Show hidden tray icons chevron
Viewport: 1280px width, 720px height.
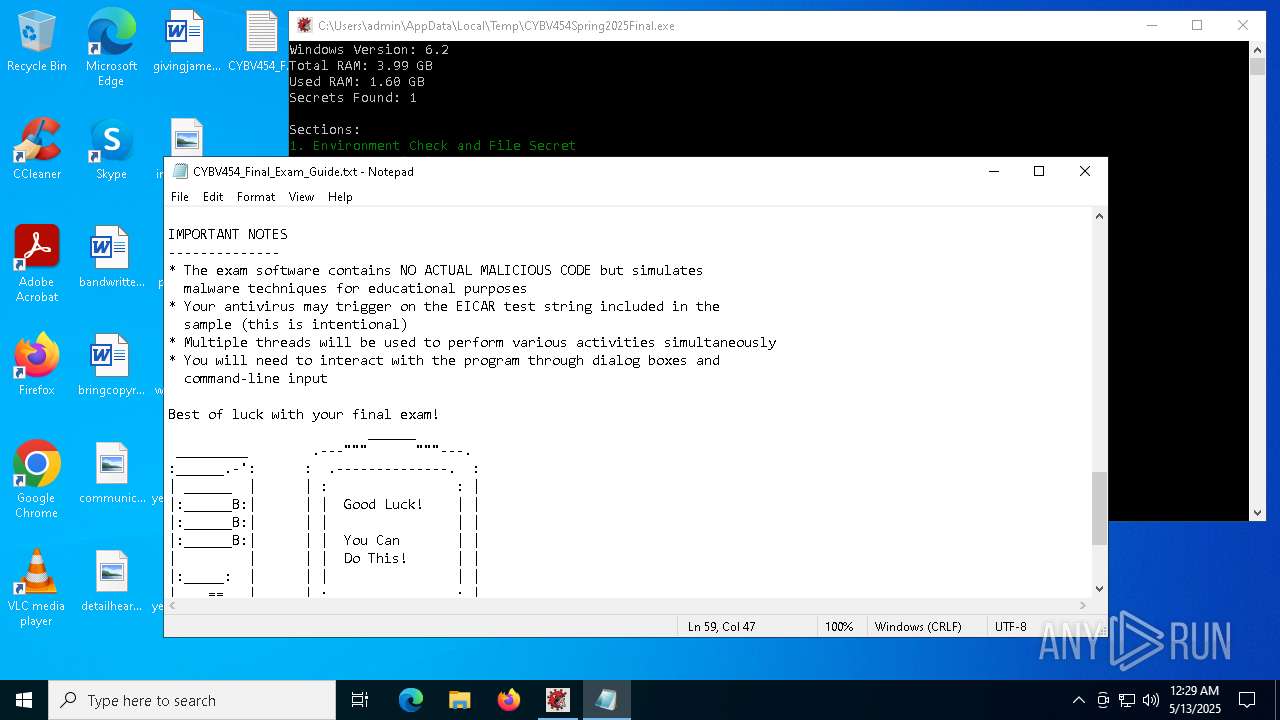tap(1078, 700)
